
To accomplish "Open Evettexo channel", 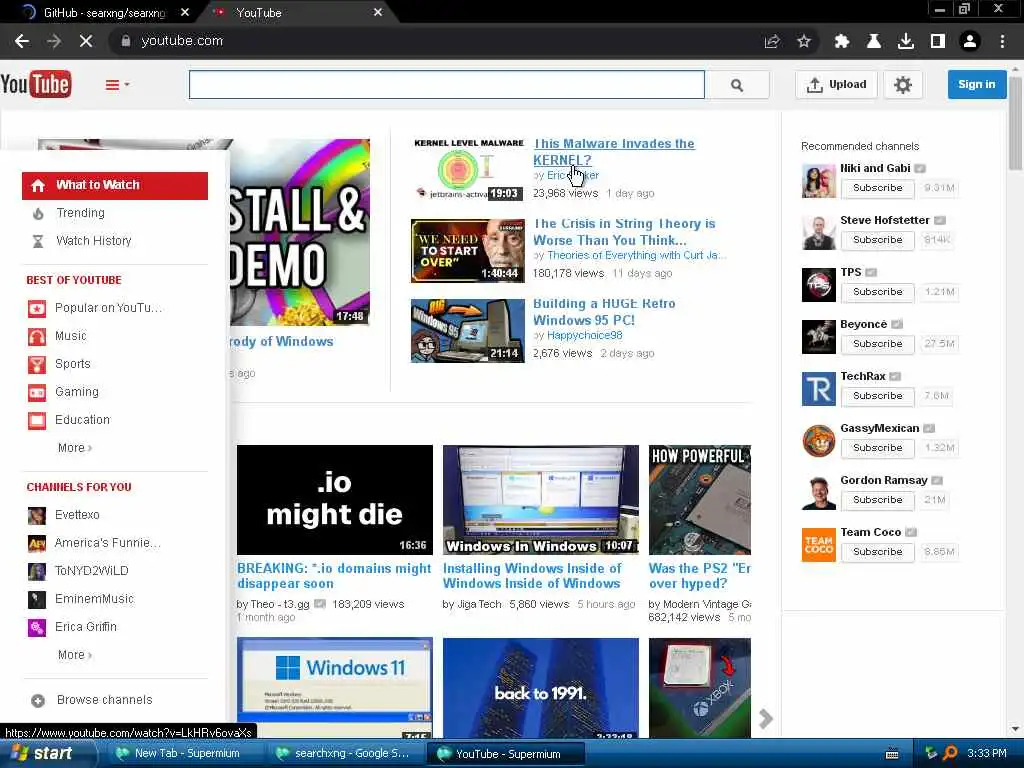I will [x=76, y=515].
